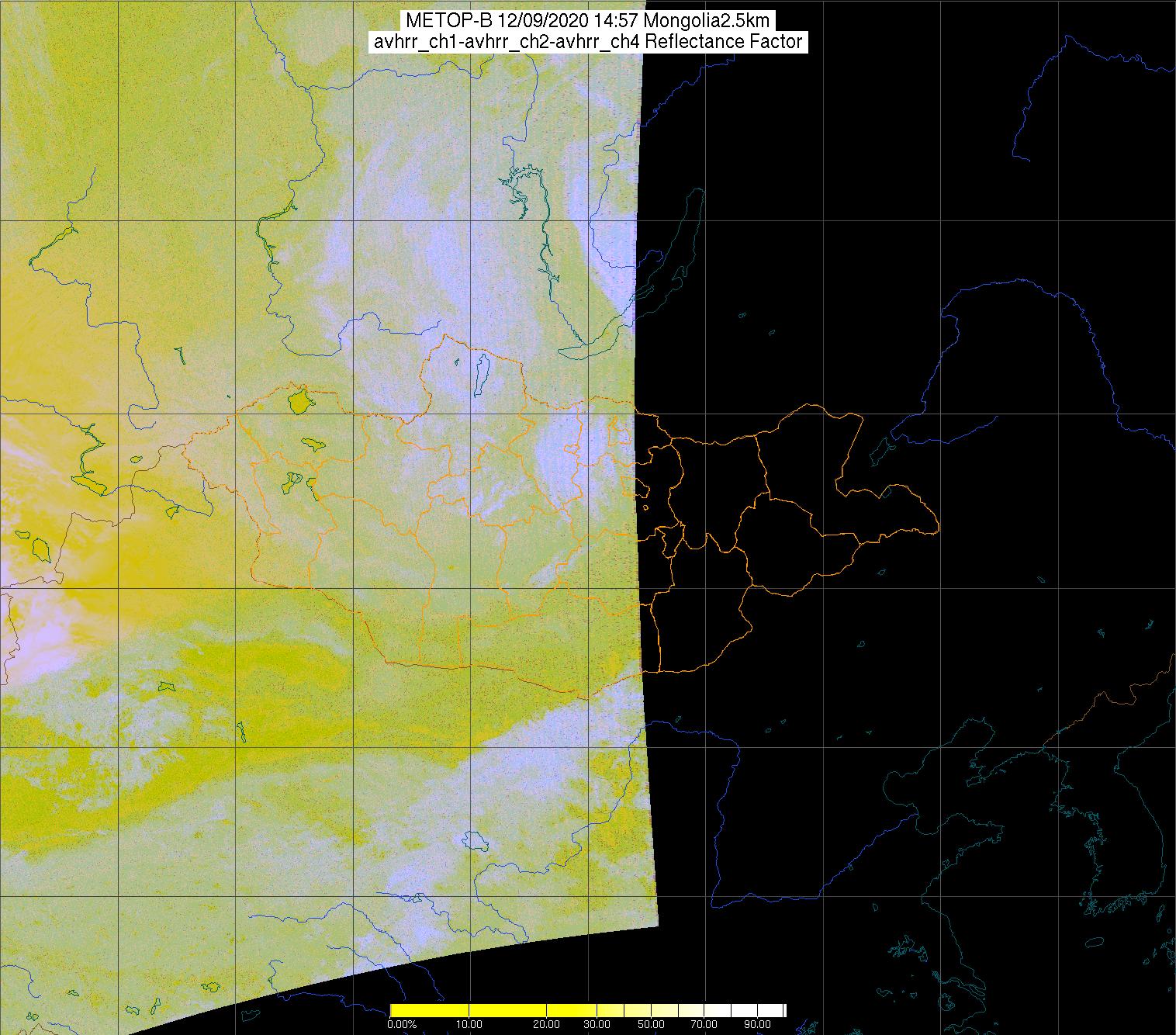Click the "20.00" color scale label

click(548, 1024)
